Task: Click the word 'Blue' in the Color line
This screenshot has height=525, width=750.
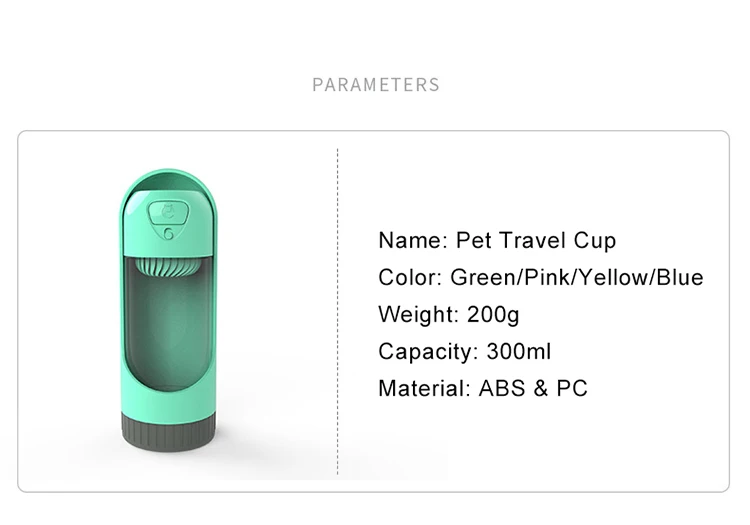Action: point(679,277)
